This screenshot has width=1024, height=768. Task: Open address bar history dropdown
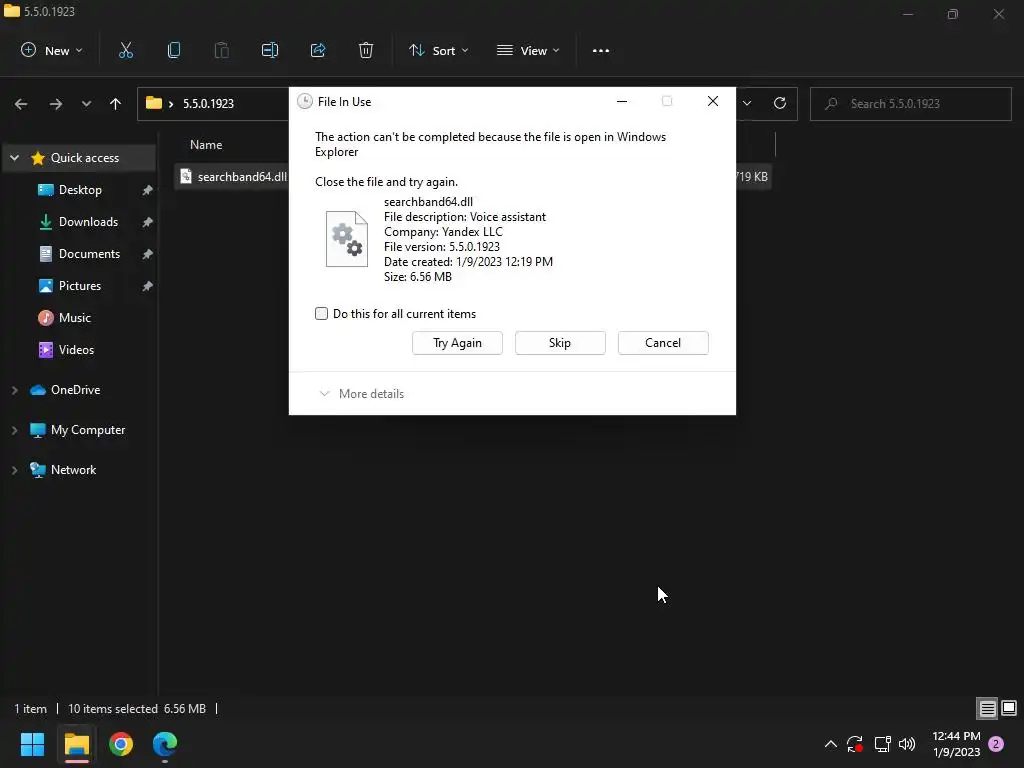click(x=747, y=103)
